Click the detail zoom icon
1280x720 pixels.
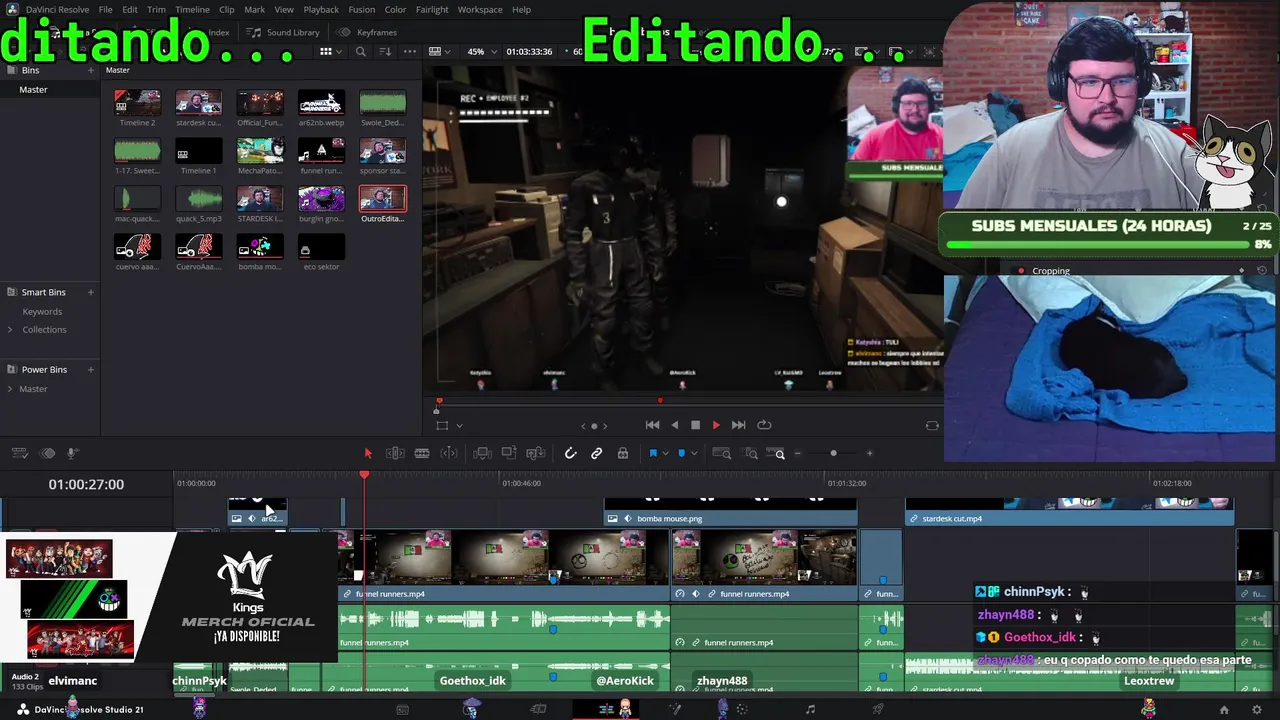751,453
